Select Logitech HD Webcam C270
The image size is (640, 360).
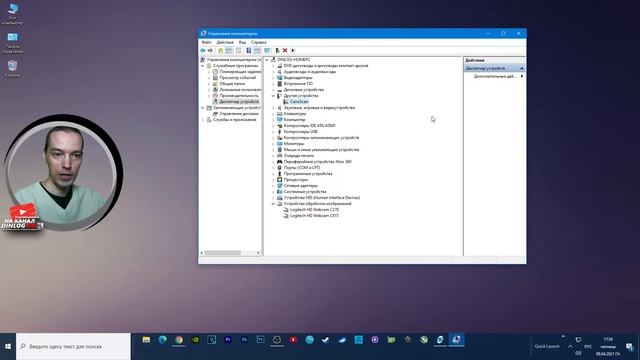pos(314,210)
